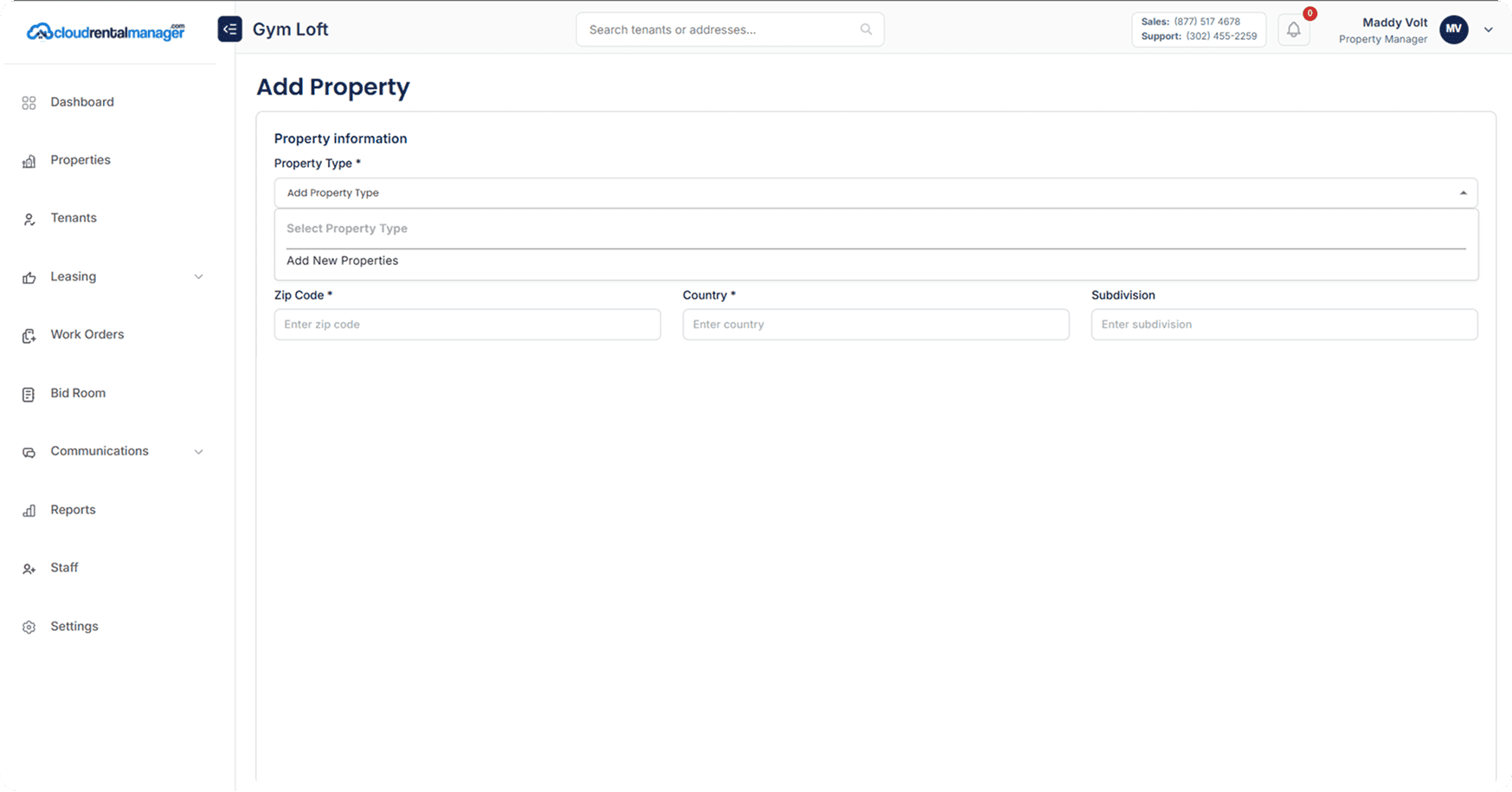Viewport: 1512px width, 792px height.
Task: Click the Maddy Volt user name
Action: click(x=1394, y=23)
